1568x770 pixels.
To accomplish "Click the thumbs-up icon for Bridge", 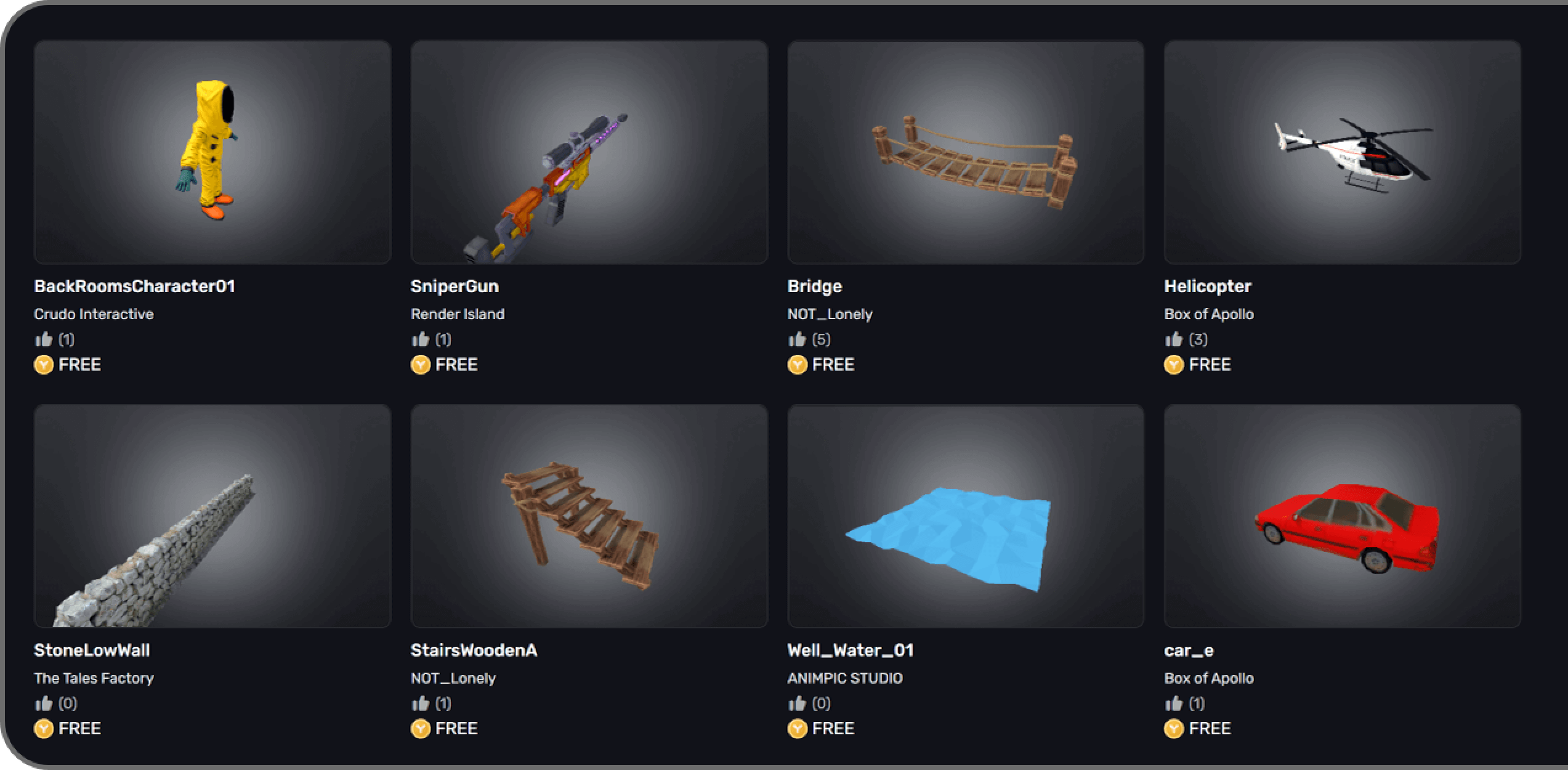I will [x=797, y=339].
